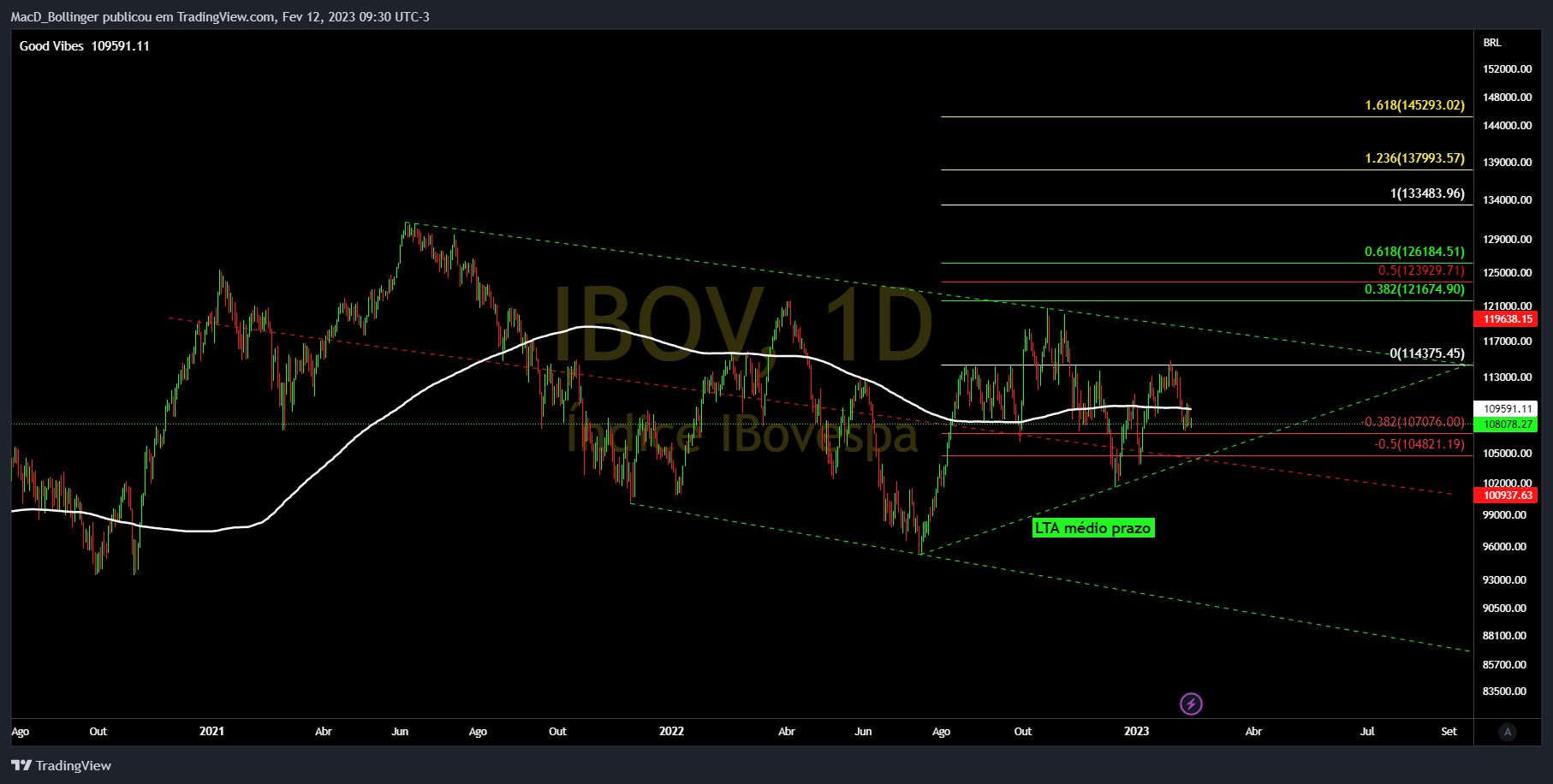Screen dimensions: 1553x784
Task: Click the 83500.00 price axis value
Action: 1504,692
